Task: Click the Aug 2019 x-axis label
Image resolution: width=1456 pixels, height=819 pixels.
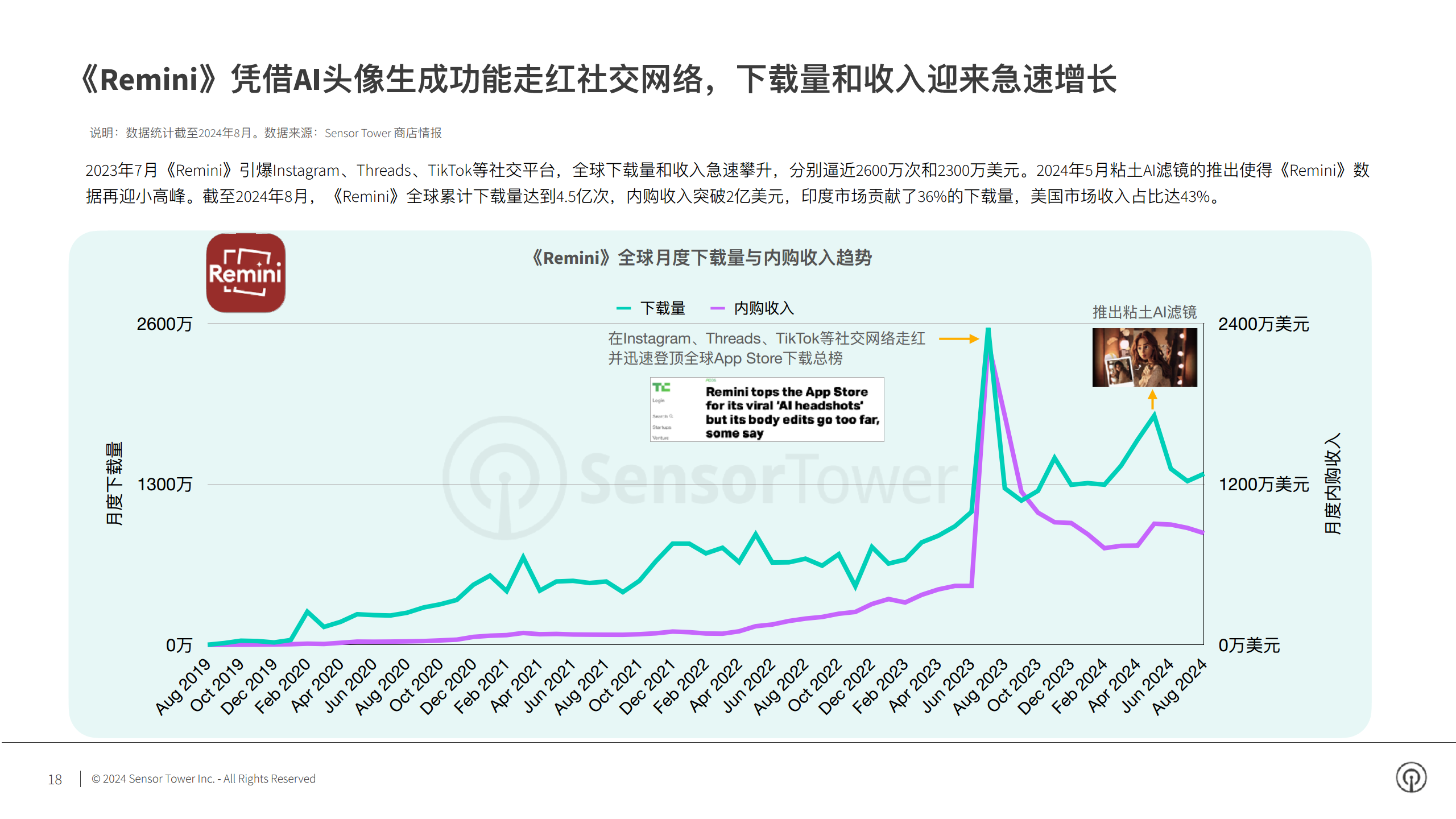Action: [183, 686]
